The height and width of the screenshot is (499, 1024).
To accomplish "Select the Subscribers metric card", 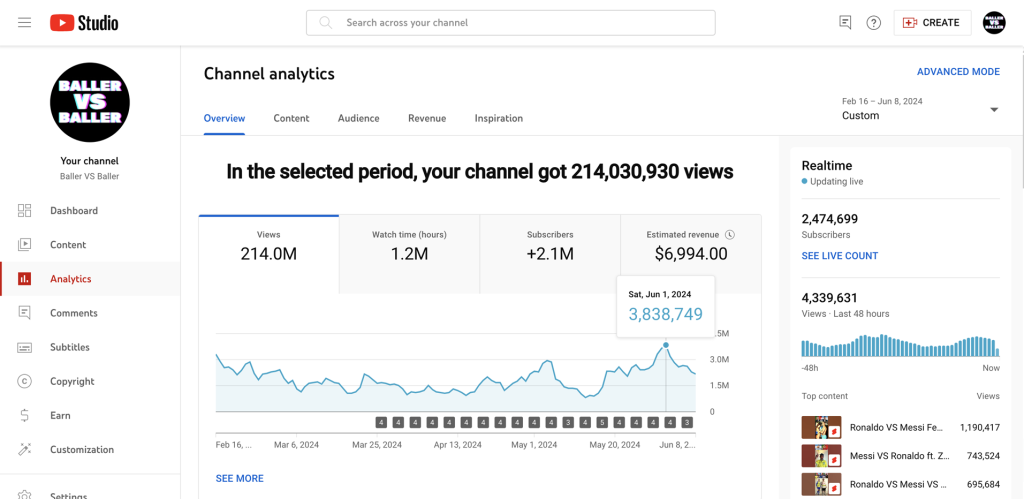I will click(550, 254).
